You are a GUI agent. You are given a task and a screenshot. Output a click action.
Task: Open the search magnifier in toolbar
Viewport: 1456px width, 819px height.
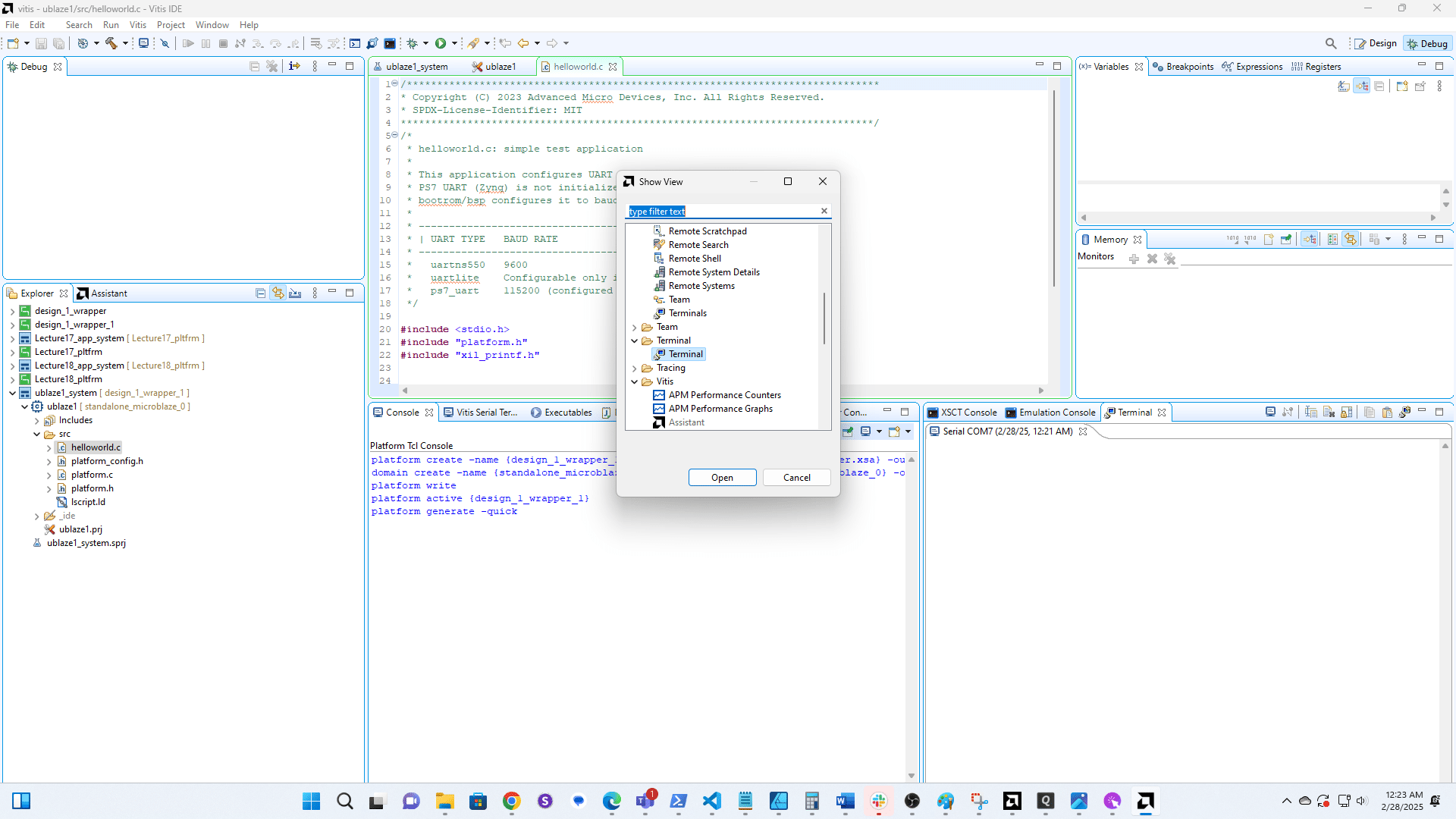[1331, 43]
